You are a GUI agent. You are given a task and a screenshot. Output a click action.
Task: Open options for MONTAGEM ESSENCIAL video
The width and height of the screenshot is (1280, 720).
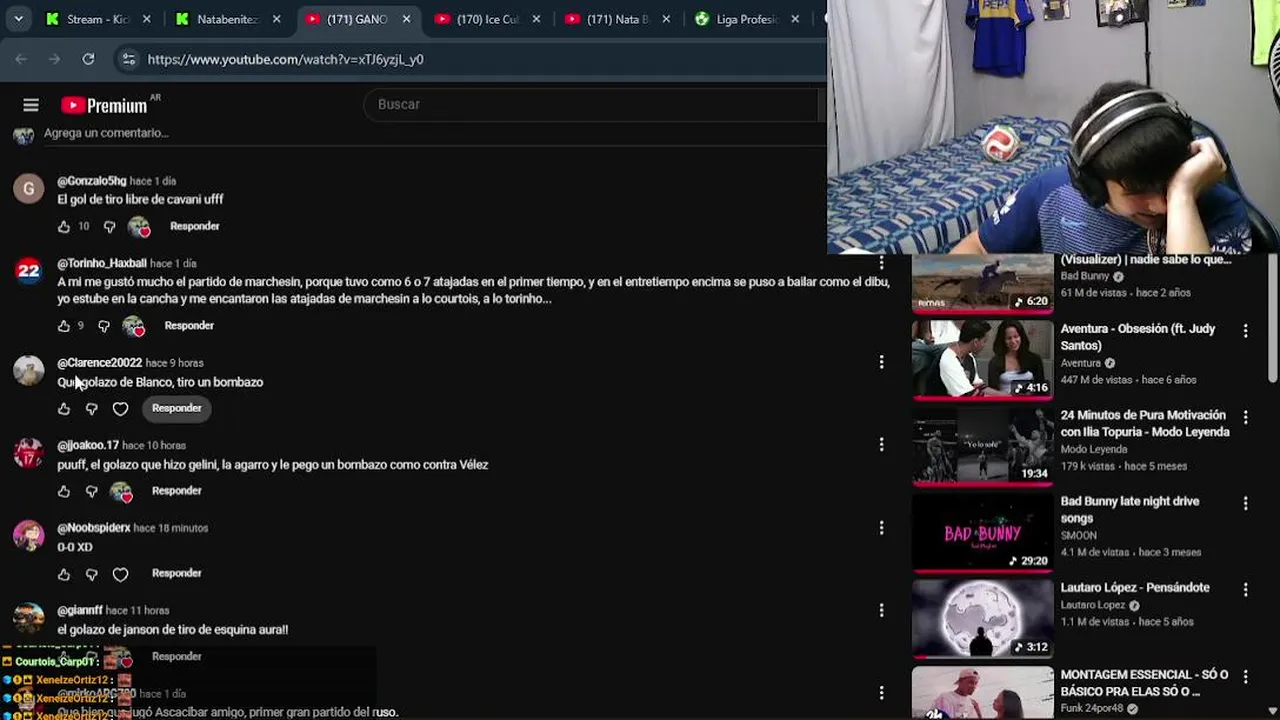(1245, 675)
